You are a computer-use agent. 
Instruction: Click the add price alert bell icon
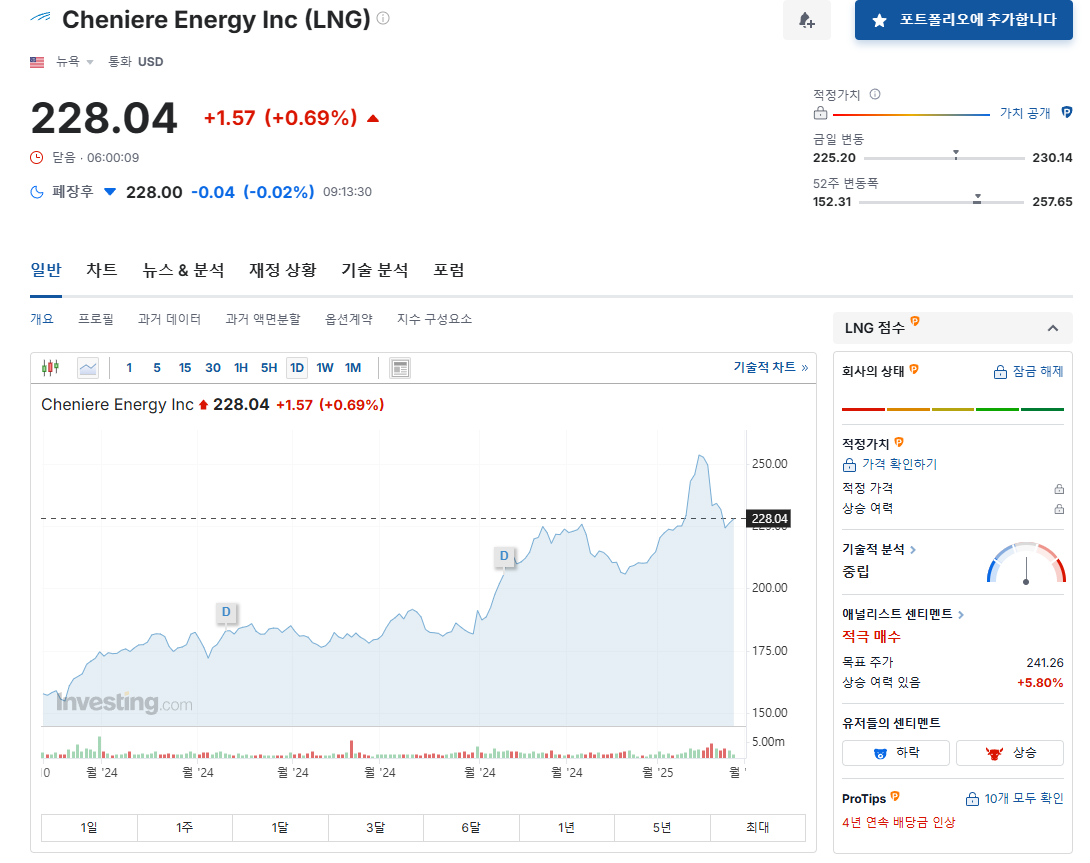tap(806, 21)
